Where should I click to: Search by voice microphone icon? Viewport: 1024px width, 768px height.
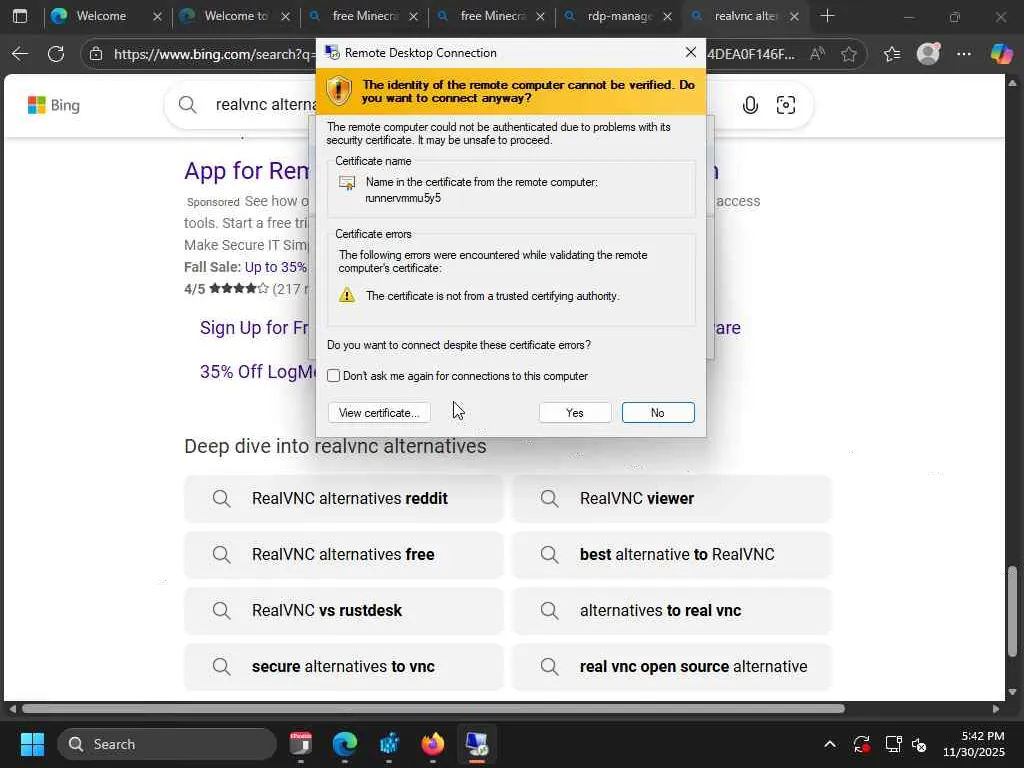click(750, 105)
